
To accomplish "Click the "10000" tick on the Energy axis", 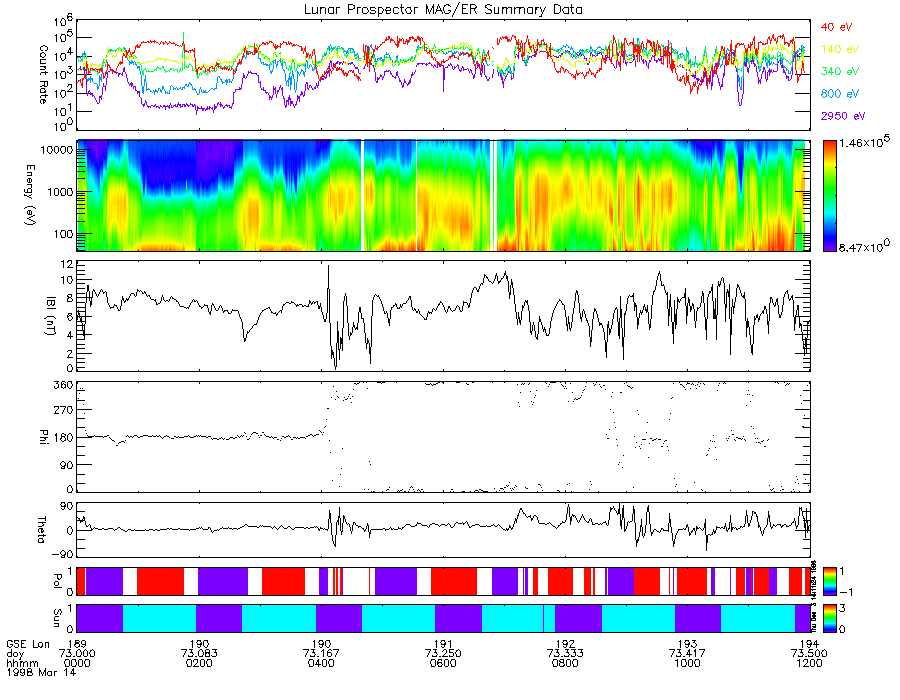I will pyautogui.click(x=57, y=150).
